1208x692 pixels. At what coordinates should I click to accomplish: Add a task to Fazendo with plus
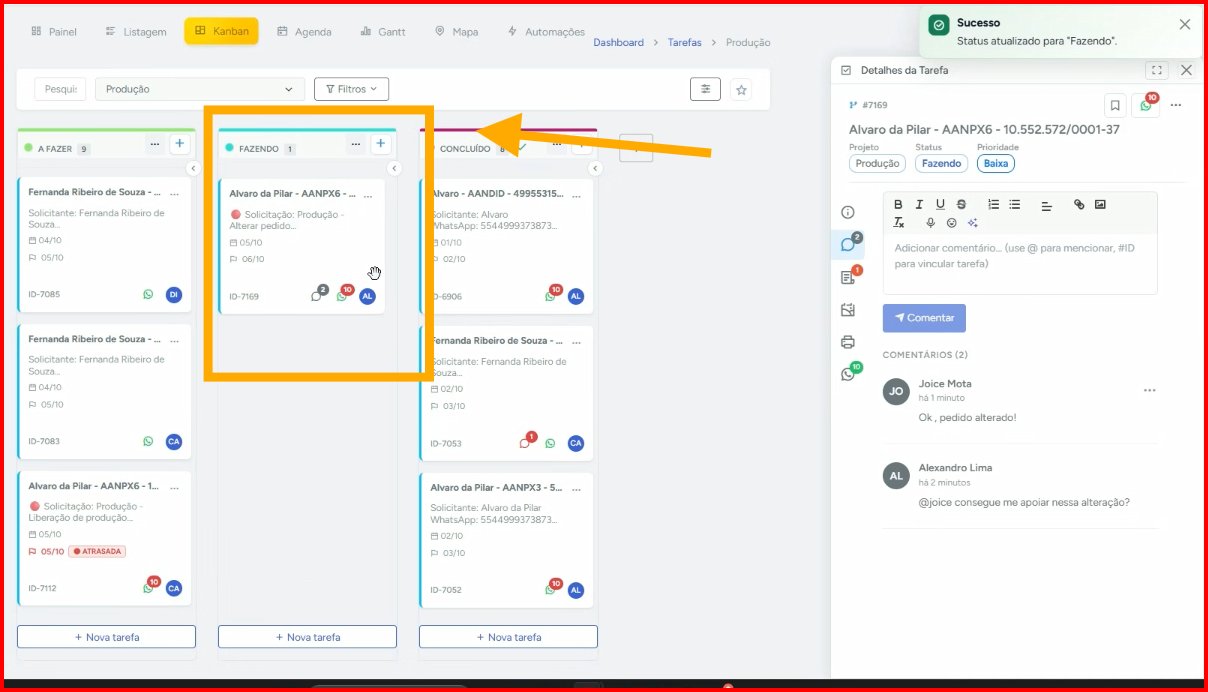[x=380, y=144]
